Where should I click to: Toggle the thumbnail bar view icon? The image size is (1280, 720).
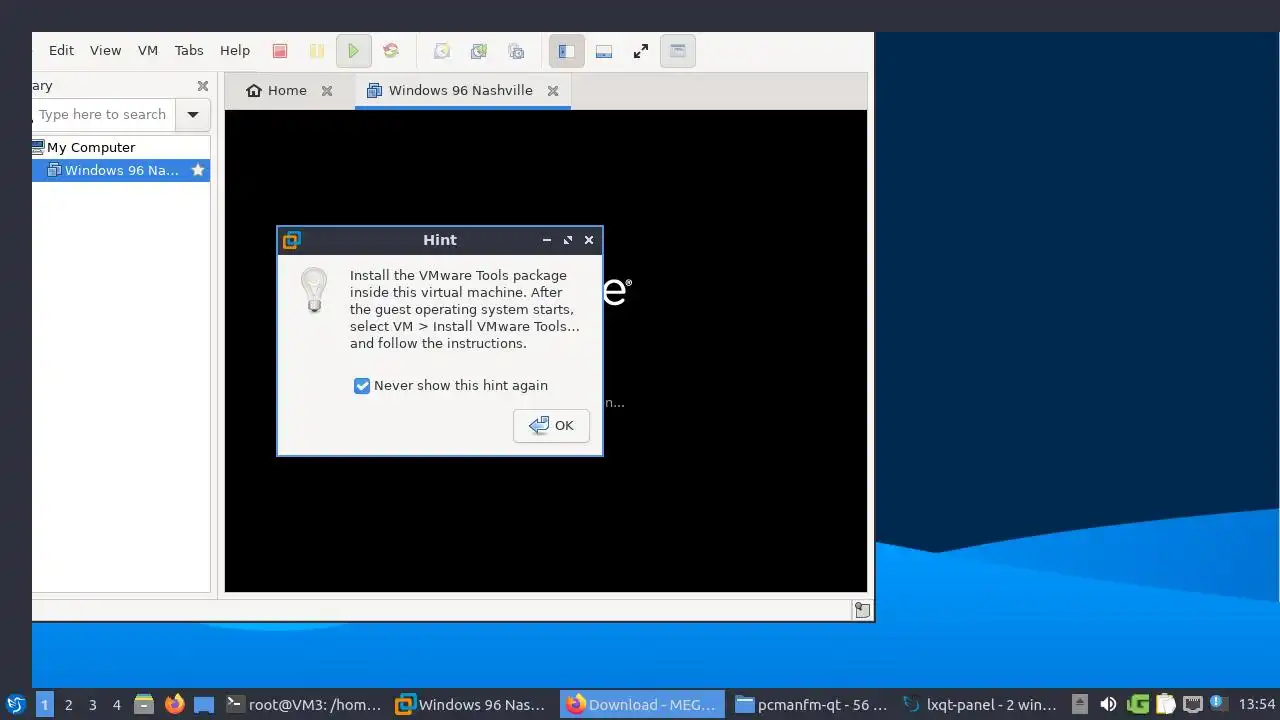tap(604, 51)
